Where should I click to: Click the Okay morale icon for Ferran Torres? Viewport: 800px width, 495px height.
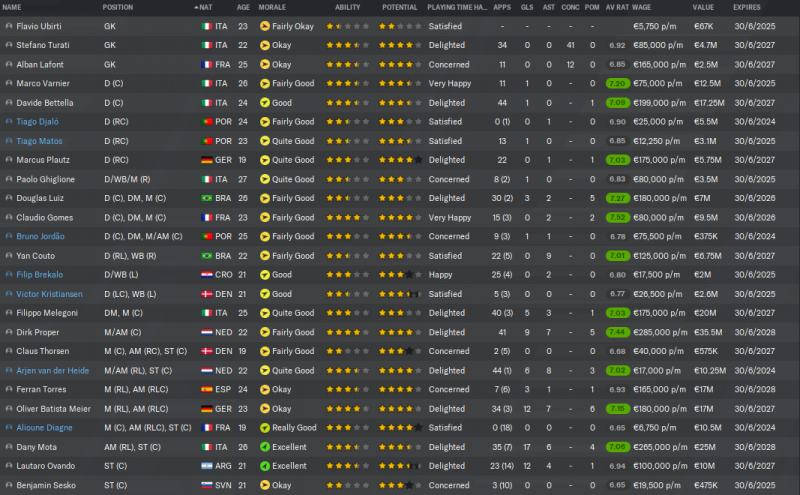pos(264,390)
